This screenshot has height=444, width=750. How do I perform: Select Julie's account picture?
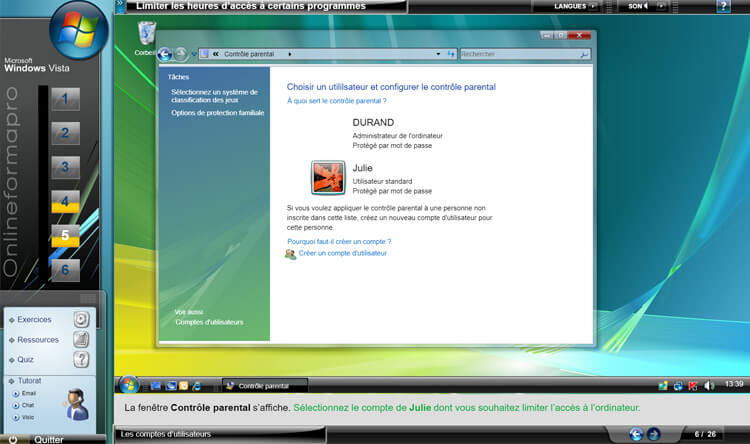(x=328, y=178)
